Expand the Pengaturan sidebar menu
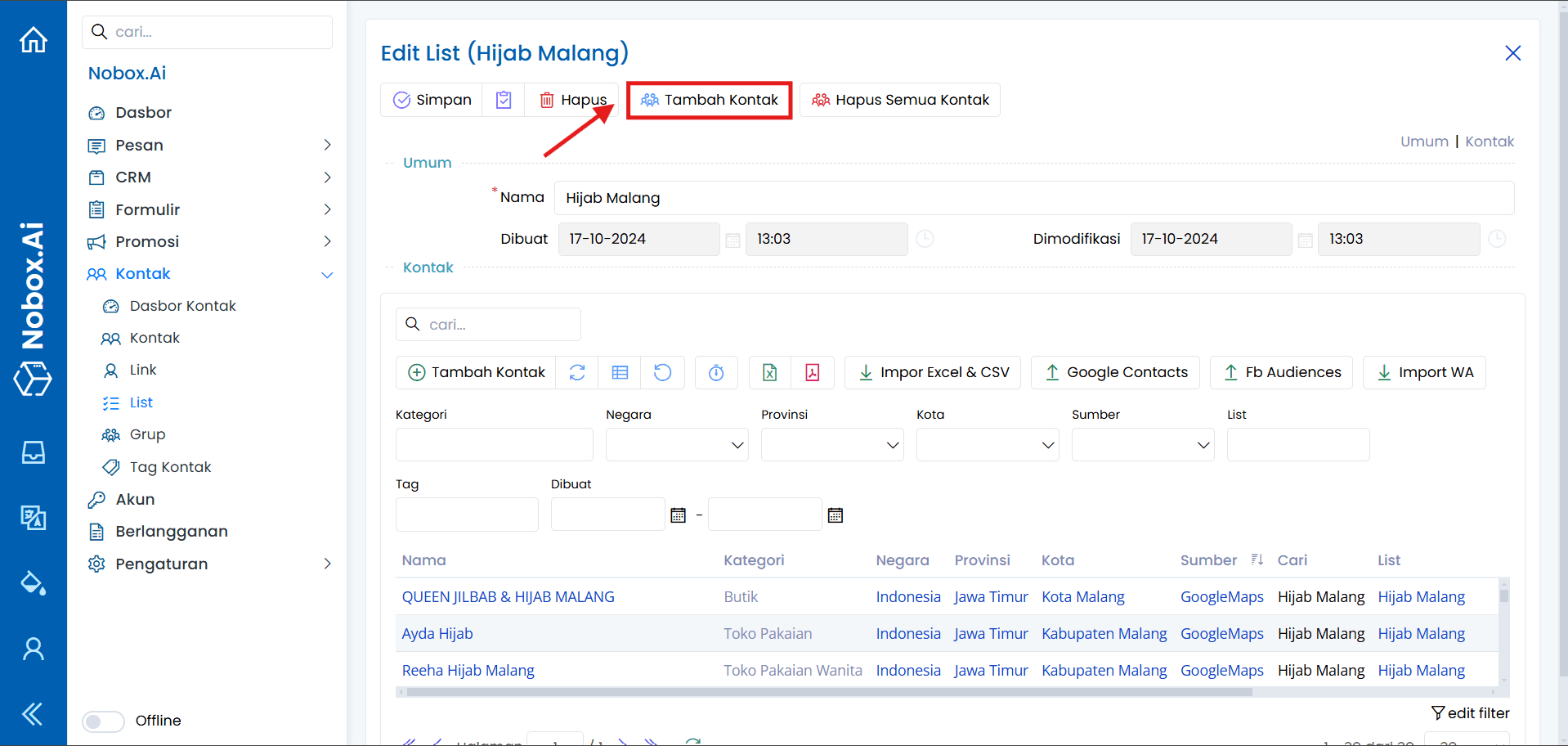 (x=160, y=564)
